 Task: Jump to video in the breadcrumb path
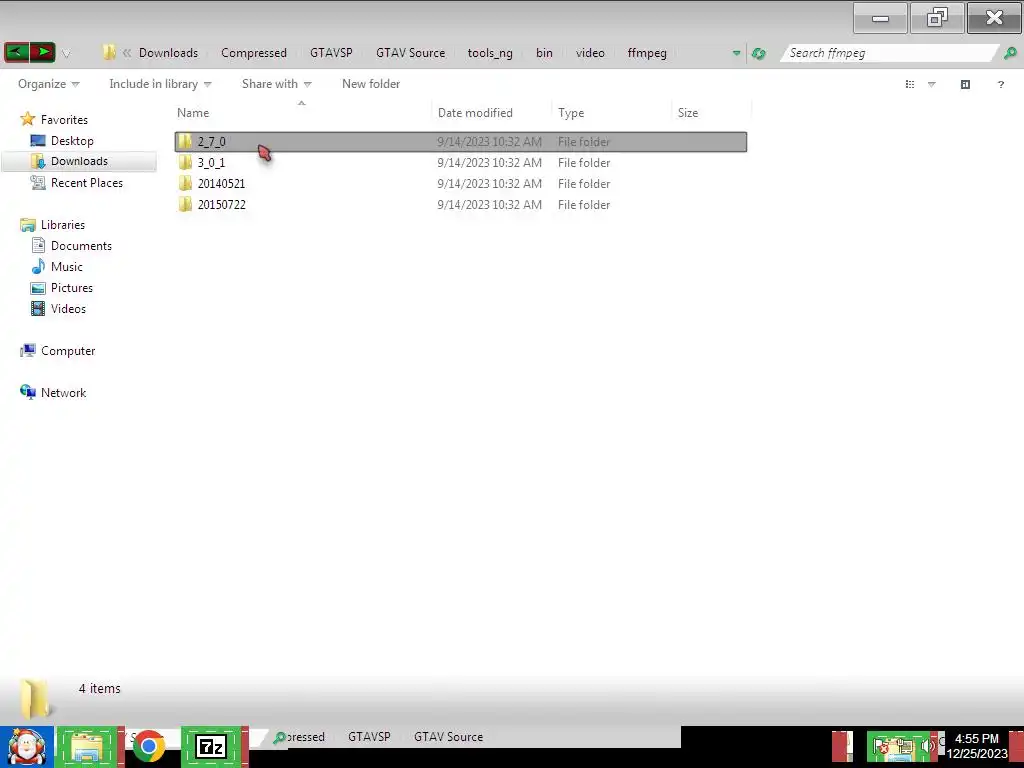point(590,53)
